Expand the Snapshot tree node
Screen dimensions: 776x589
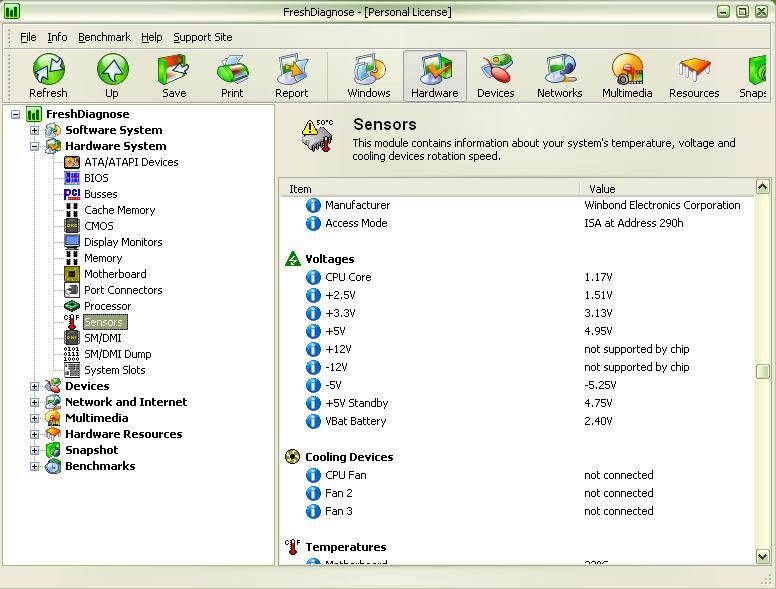coord(34,450)
